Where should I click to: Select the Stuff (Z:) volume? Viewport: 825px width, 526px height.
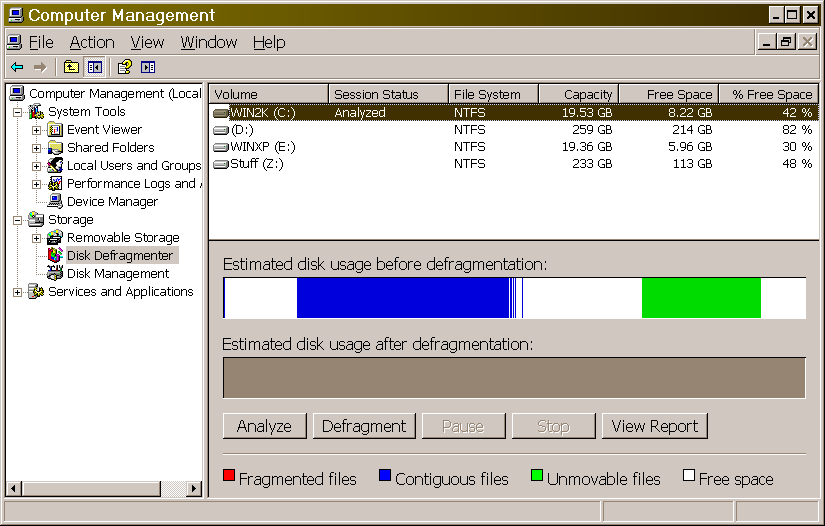pyautogui.click(x=256, y=164)
